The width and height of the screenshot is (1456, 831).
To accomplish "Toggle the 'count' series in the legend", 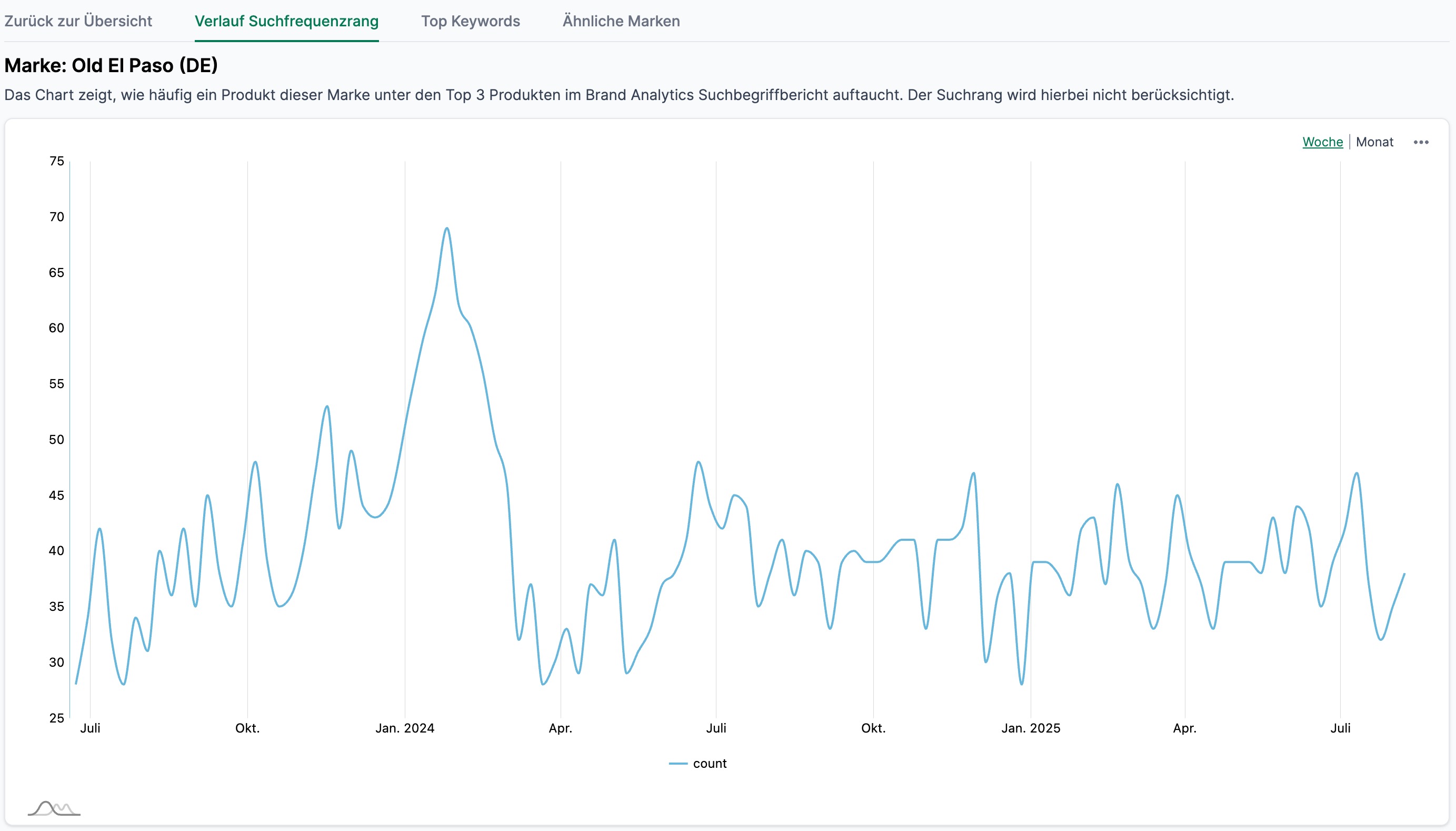I will pyautogui.click(x=709, y=764).
